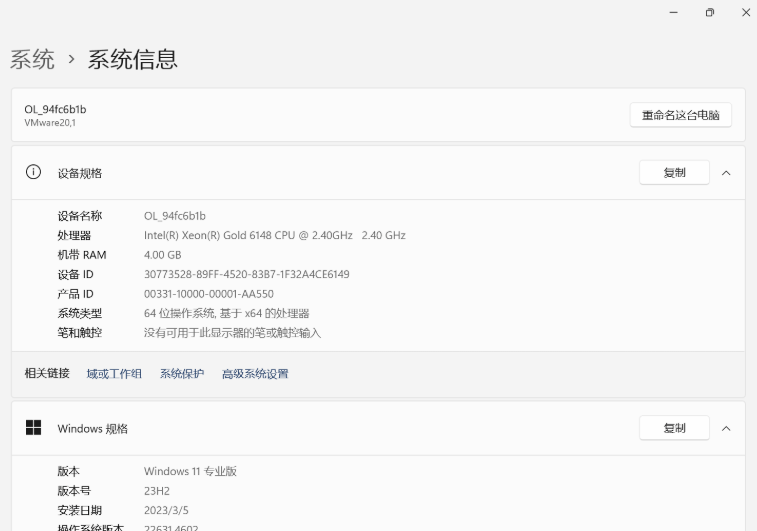The height and width of the screenshot is (531, 757).
Task: Close the settings window
Action: 746,13
